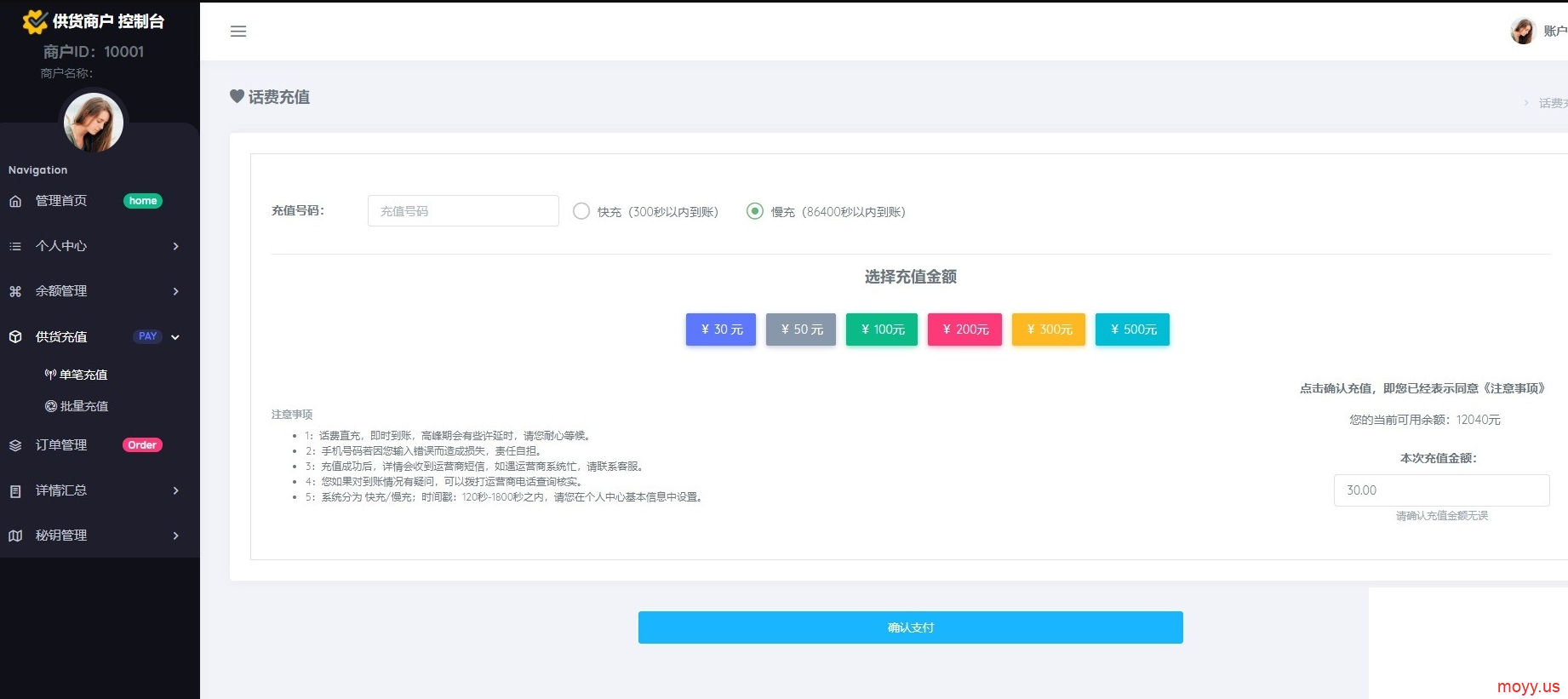Click the PAY badge on 供货充值

click(x=148, y=336)
